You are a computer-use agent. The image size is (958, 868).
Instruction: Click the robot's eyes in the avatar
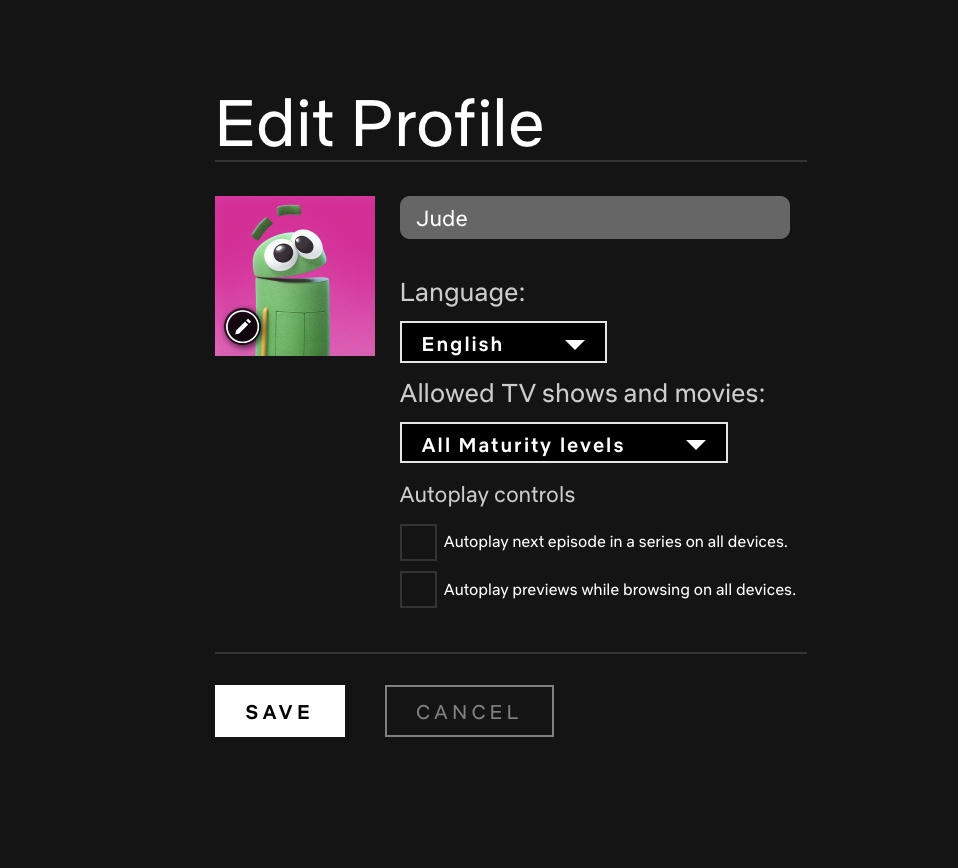[x=296, y=247]
